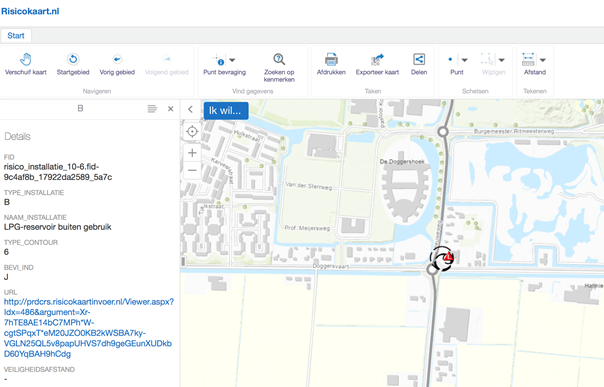Open the Afstand dropdown arrow
This screenshot has width=604, height=387.
[543, 60]
